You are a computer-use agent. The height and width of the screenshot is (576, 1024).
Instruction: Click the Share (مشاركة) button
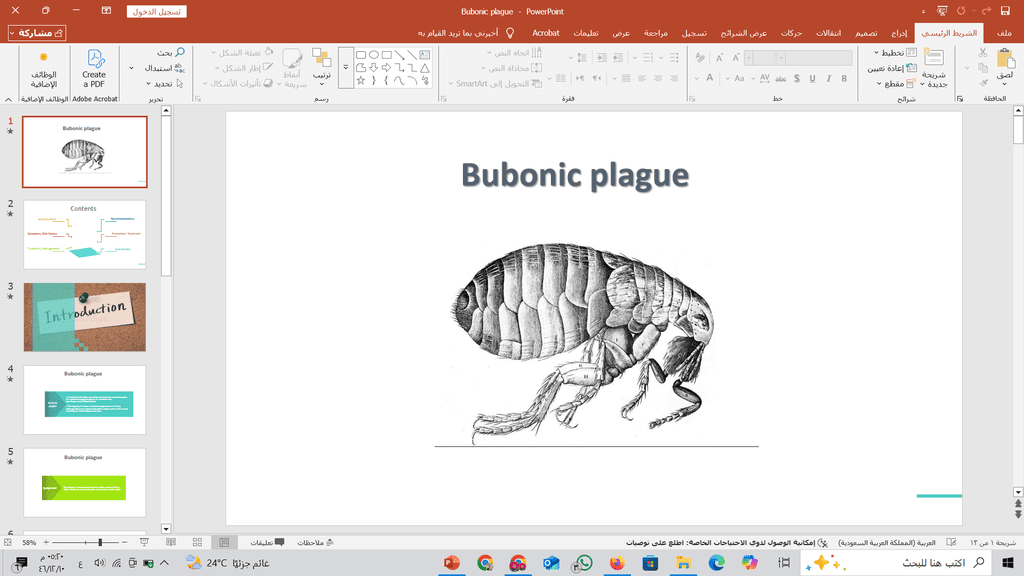(x=37, y=33)
